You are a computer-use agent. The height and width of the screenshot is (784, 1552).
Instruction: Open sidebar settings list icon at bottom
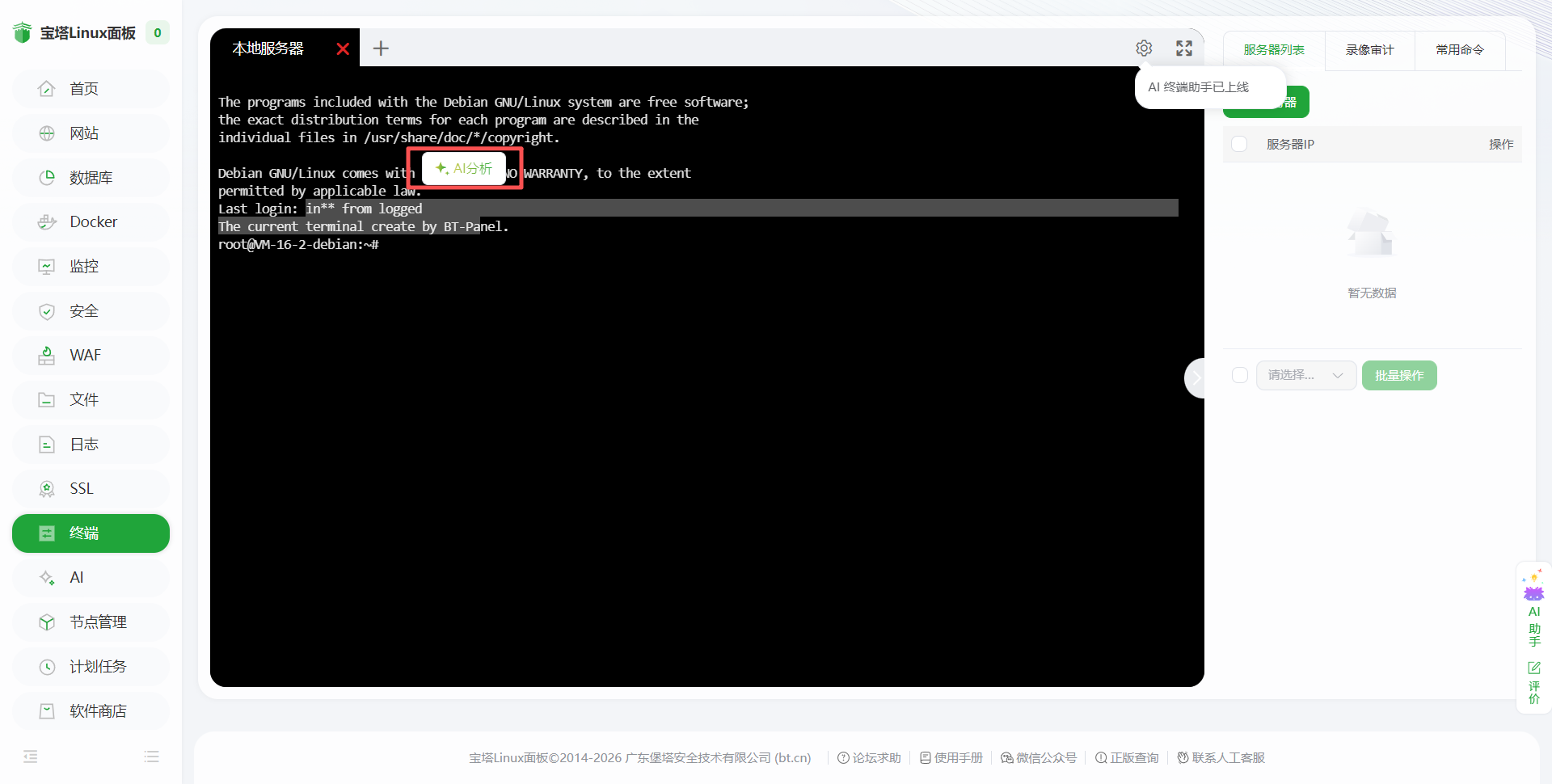tap(152, 757)
